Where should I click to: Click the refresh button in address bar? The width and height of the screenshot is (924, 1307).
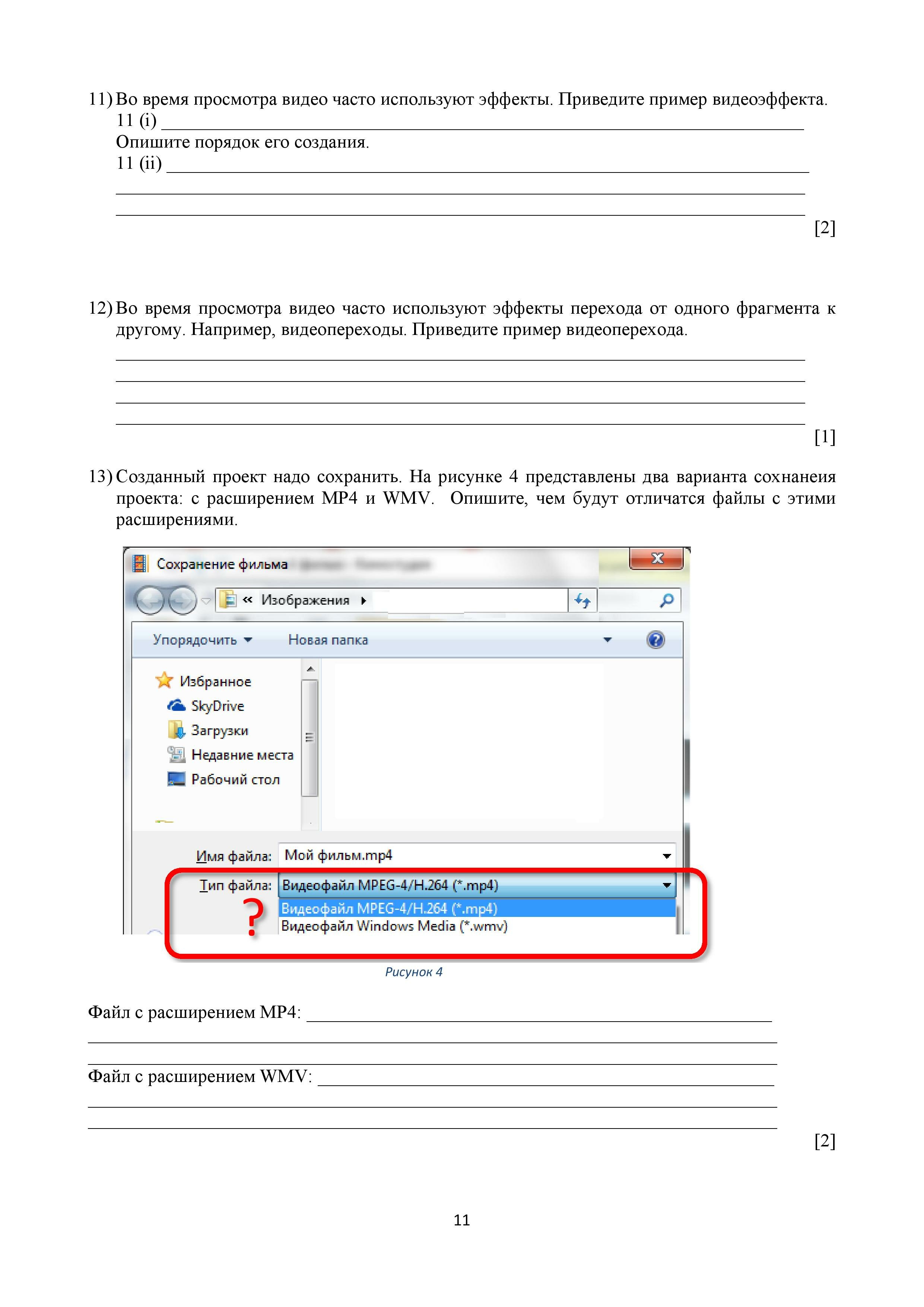click(582, 600)
